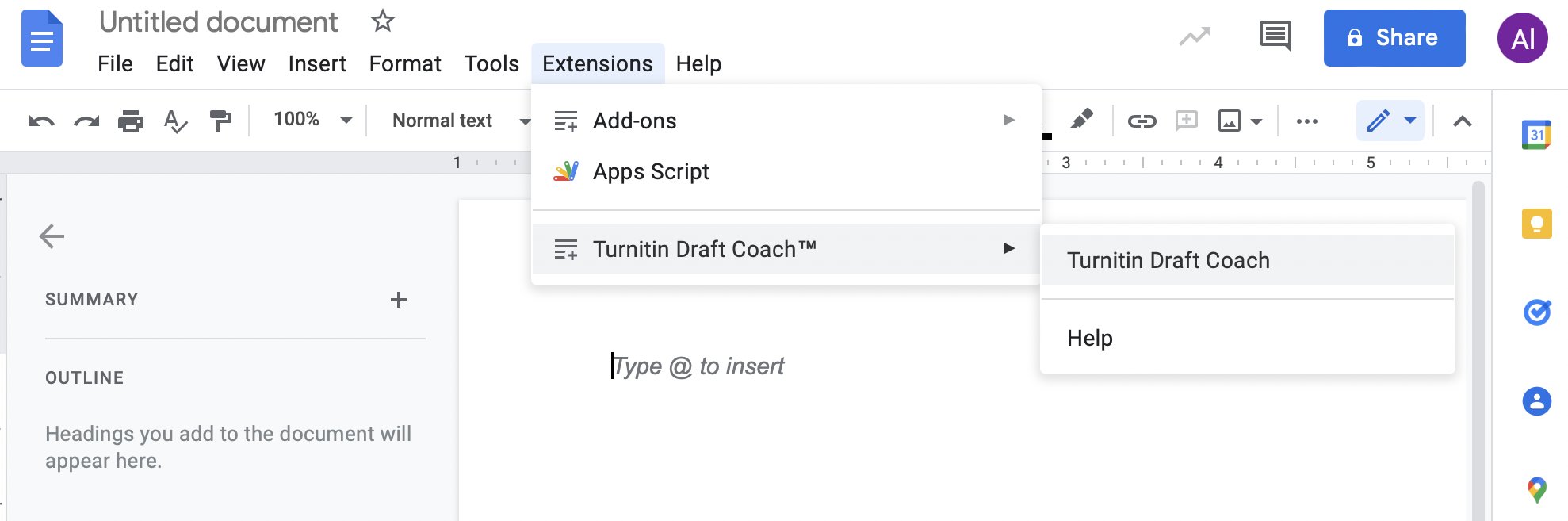Click the redo arrow icon

pos(86,121)
